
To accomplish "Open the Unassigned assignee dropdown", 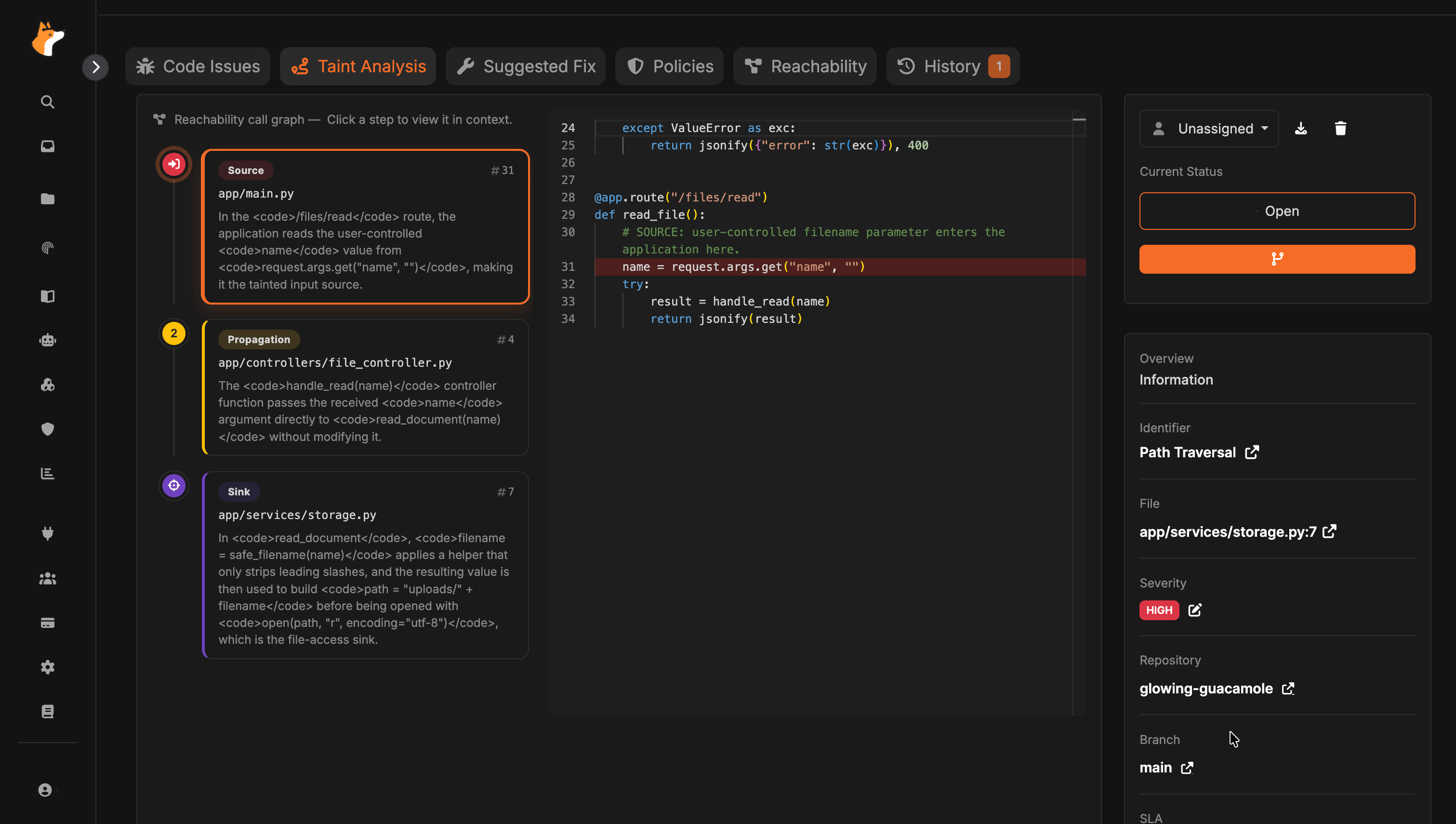I will coord(1209,129).
